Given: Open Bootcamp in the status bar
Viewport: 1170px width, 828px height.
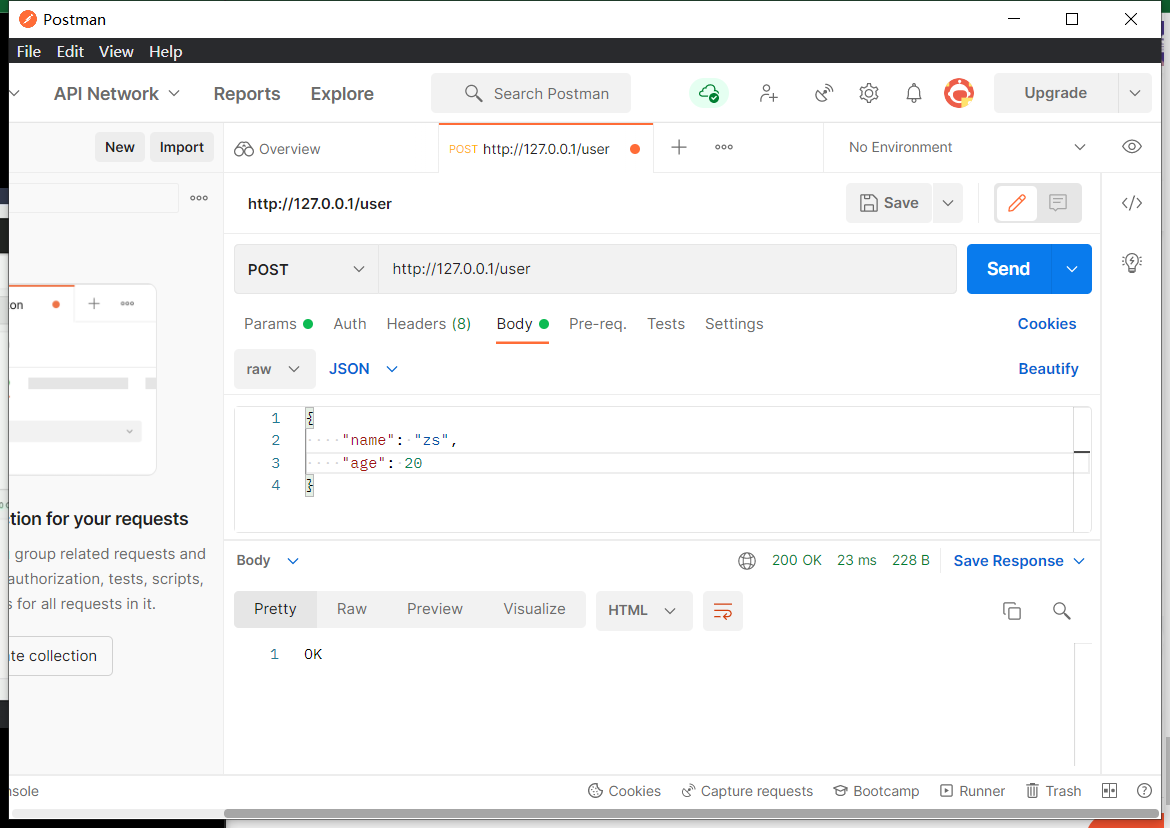Looking at the screenshot, I should [876, 791].
